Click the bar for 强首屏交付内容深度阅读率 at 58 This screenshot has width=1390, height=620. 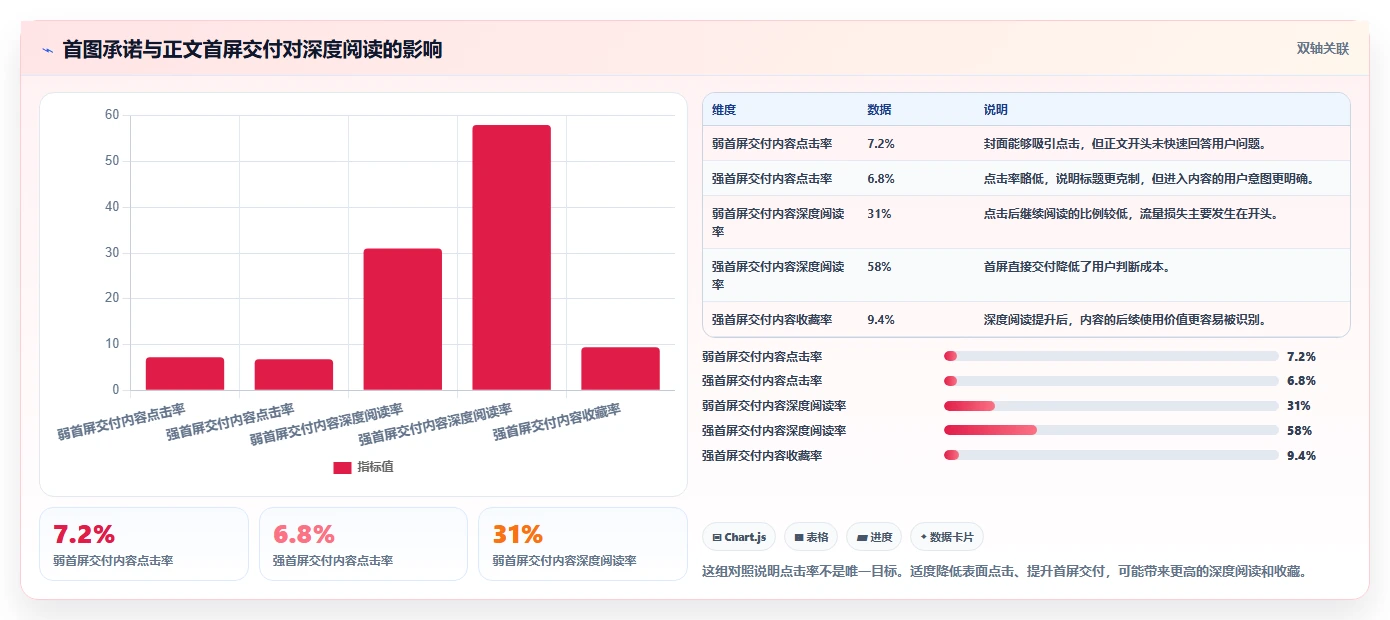click(512, 257)
